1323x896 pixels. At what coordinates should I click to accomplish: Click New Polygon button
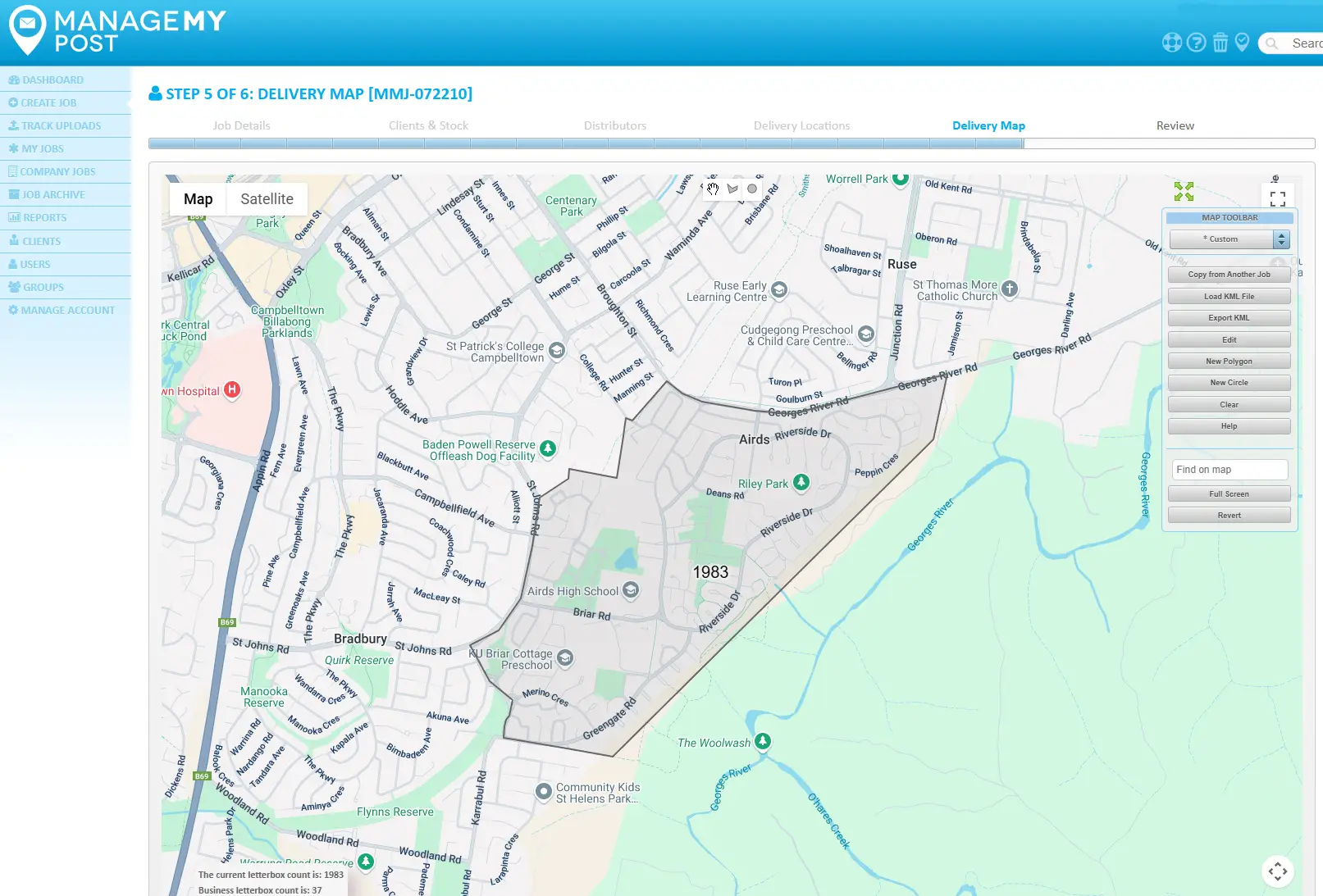point(1229,362)
